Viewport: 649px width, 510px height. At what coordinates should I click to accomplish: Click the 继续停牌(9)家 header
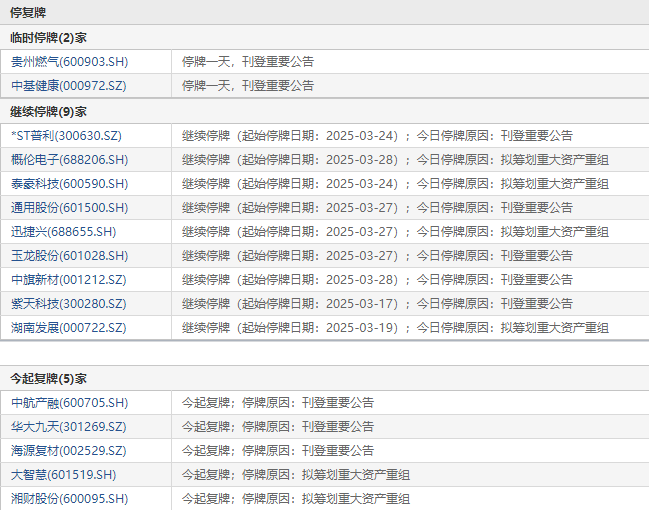(x=48, y=112)
